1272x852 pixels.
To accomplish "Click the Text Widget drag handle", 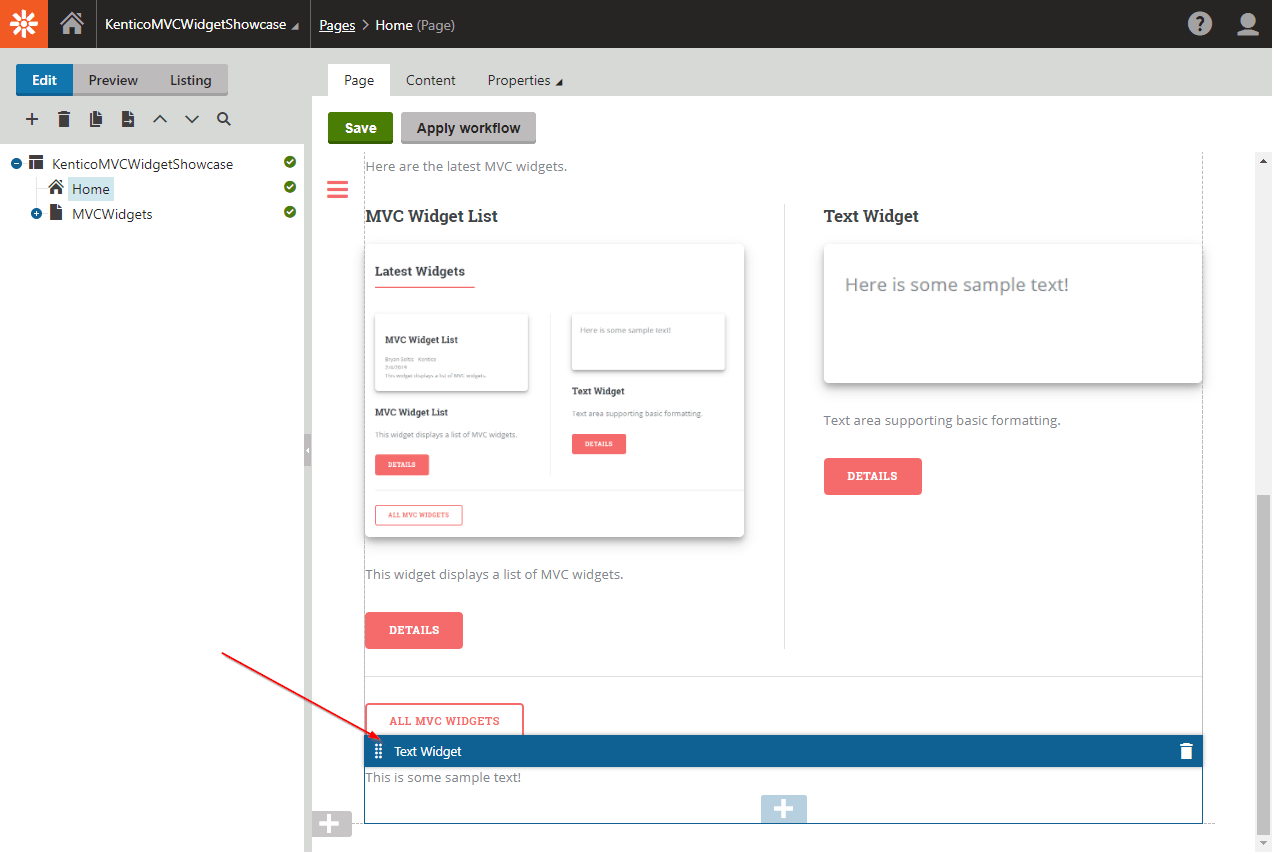I will (378, 751).
